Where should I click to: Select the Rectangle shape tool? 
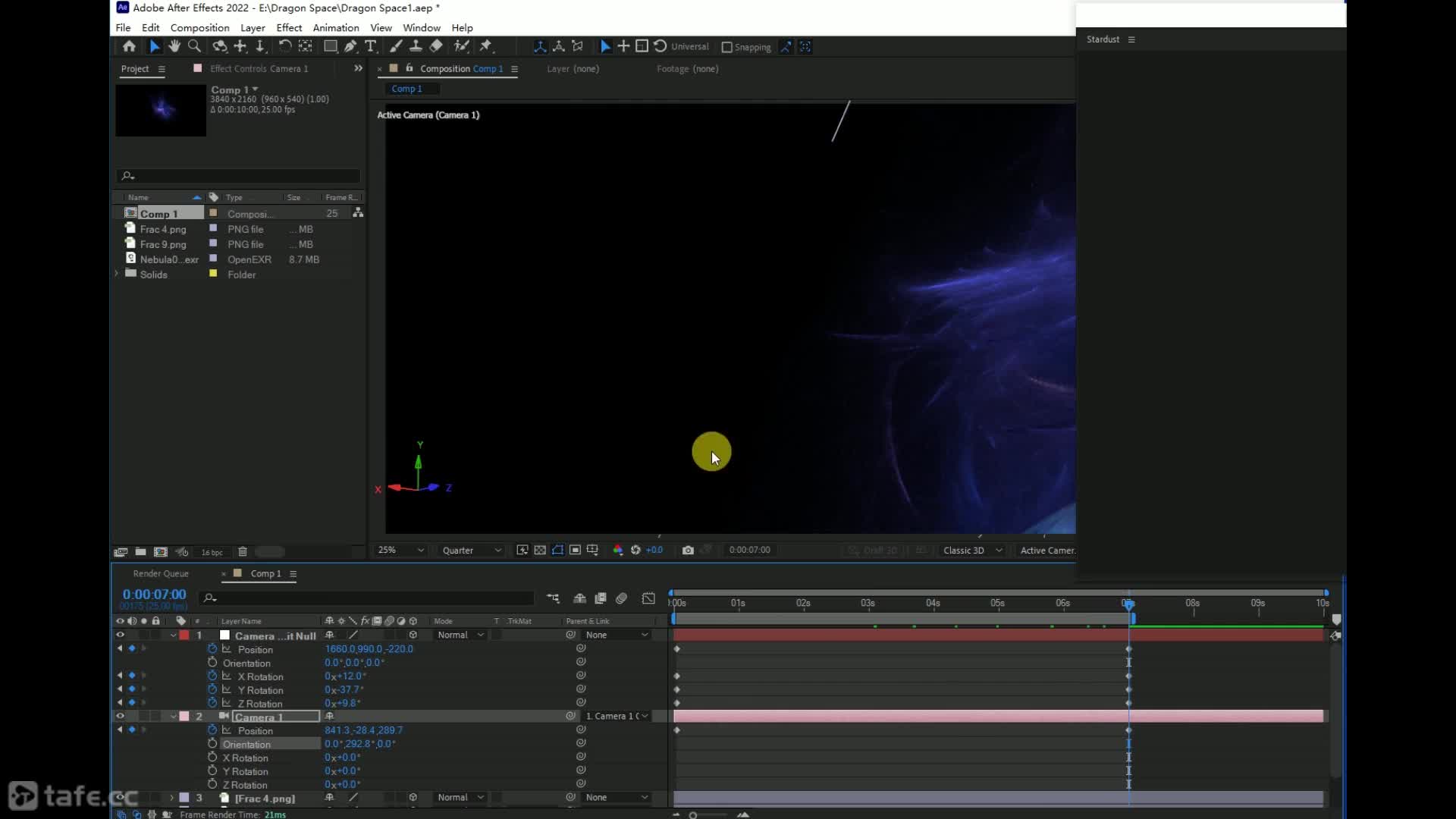(x=331, y=46)
